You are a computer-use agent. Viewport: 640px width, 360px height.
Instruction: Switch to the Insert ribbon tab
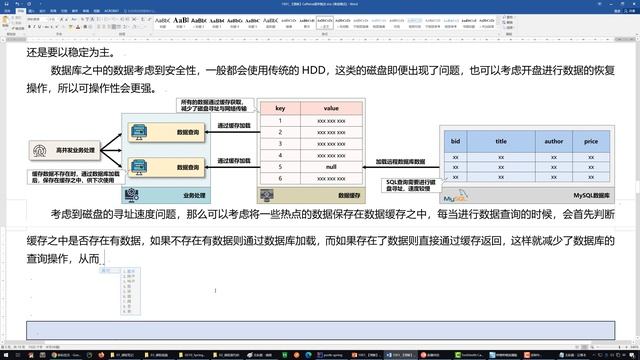(x=31, y=11)
